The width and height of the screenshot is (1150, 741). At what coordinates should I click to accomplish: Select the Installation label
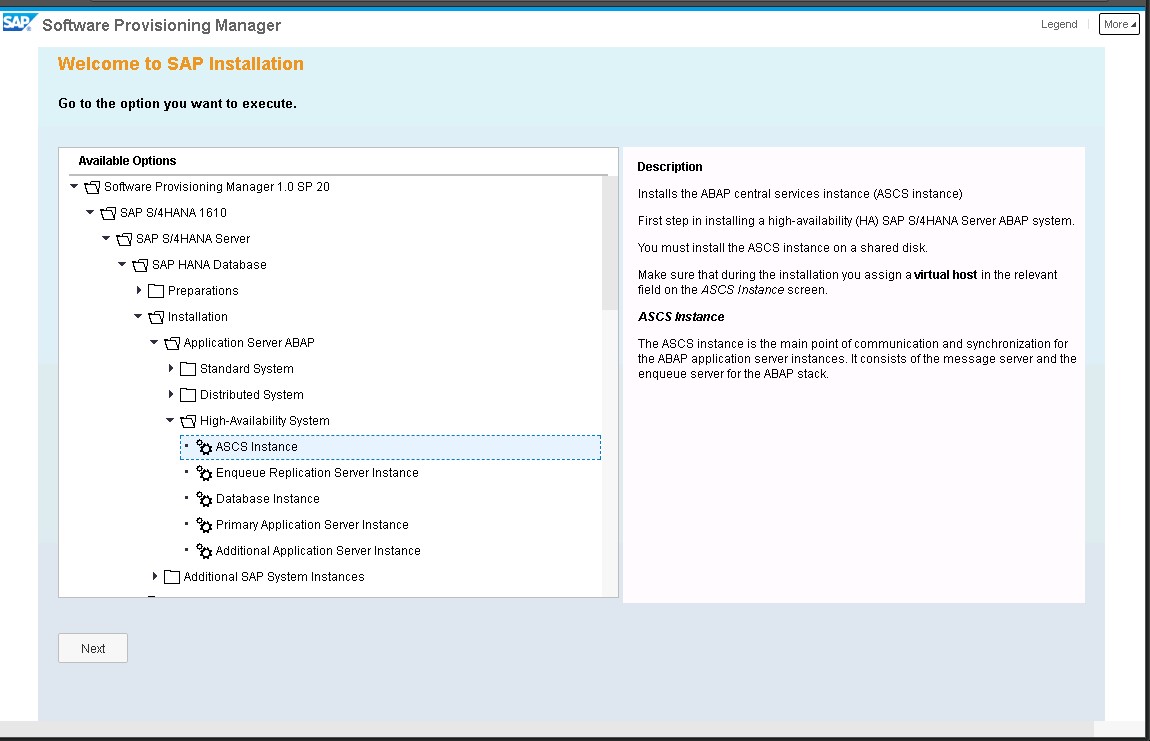click(197, 317)
